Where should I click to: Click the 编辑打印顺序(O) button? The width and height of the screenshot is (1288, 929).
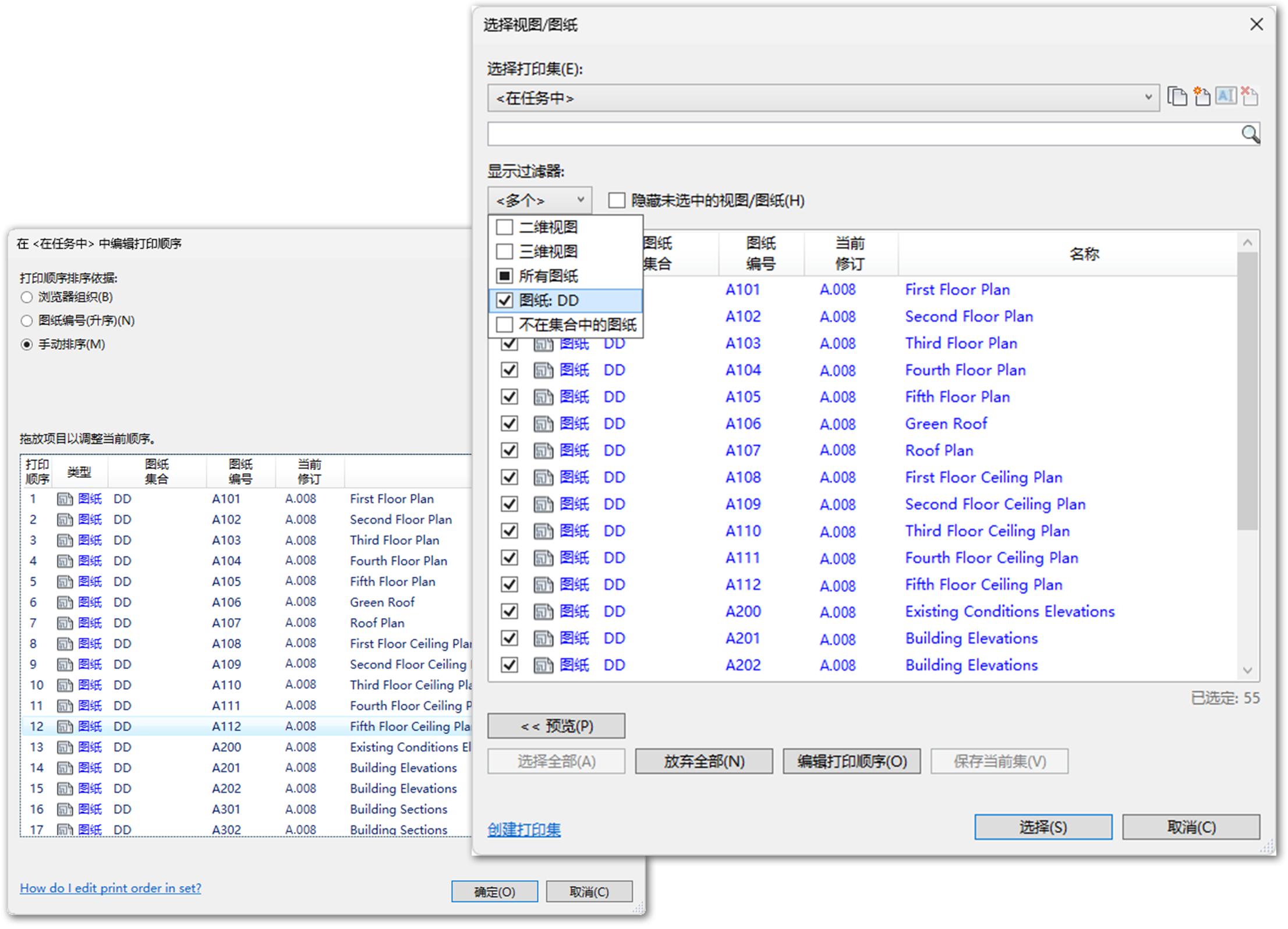[x=851, y=761]
